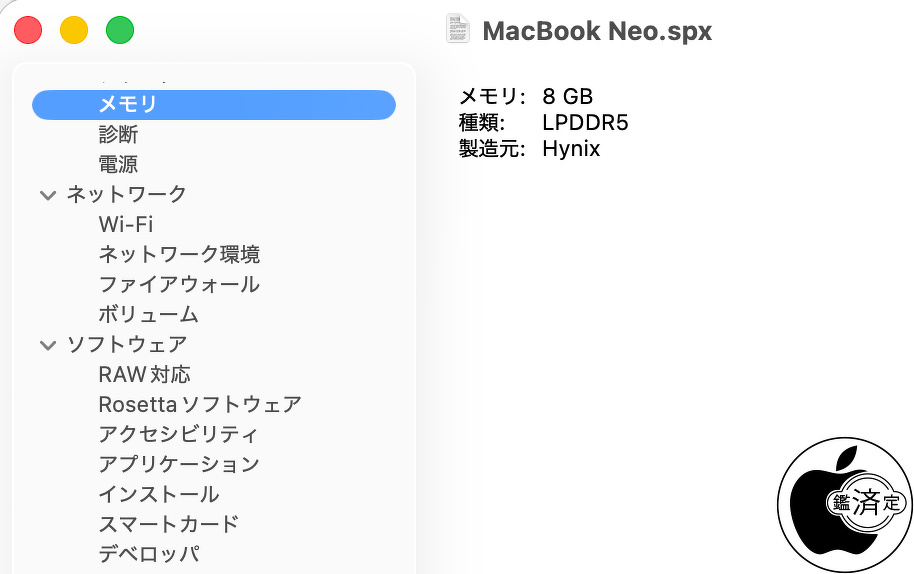Image resolution: width=914 pixels, height=574 pixels.
Task: Click the MacBook Neo.spx window title
Action: coord(597,30)
